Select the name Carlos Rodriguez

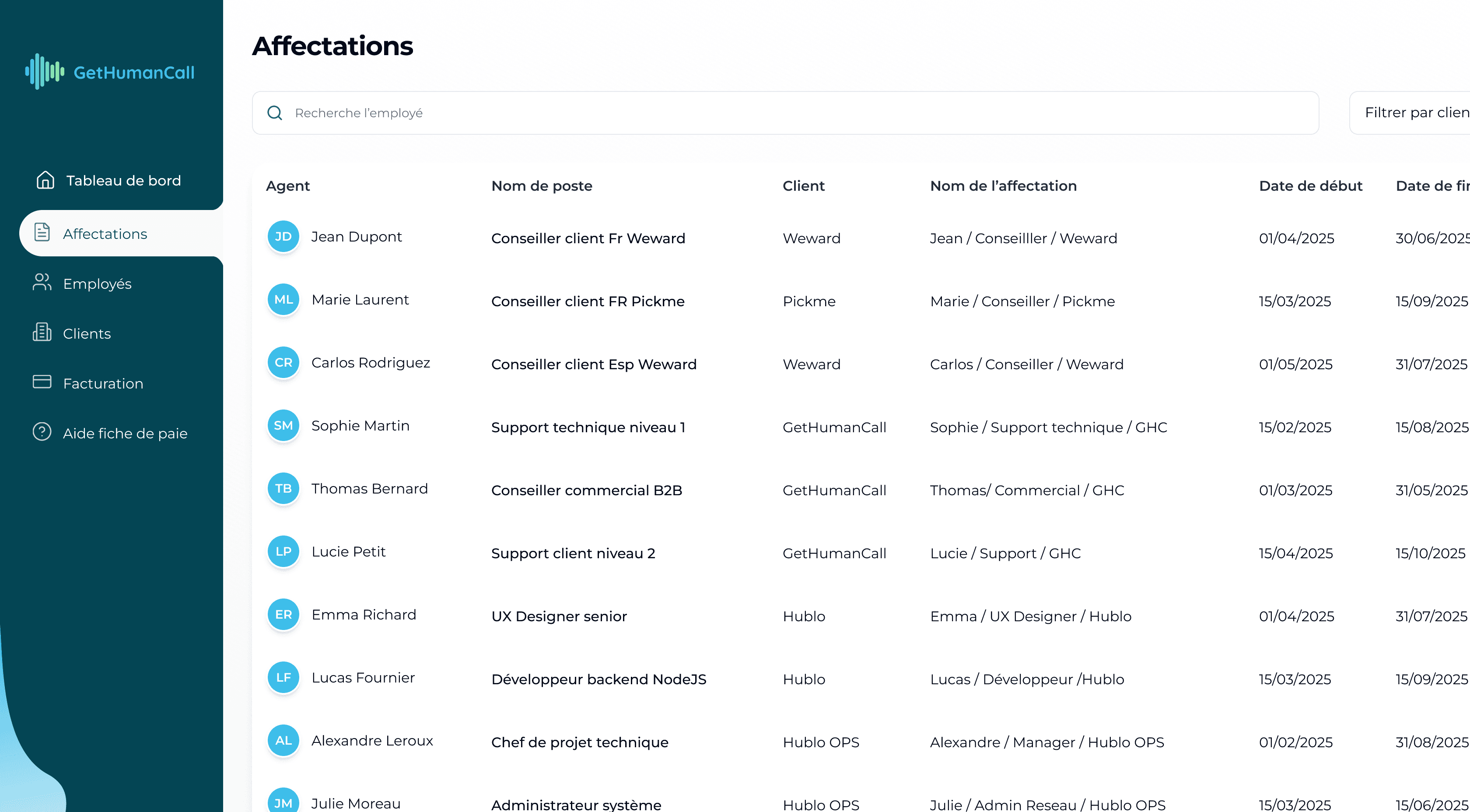tap(371, 363)
